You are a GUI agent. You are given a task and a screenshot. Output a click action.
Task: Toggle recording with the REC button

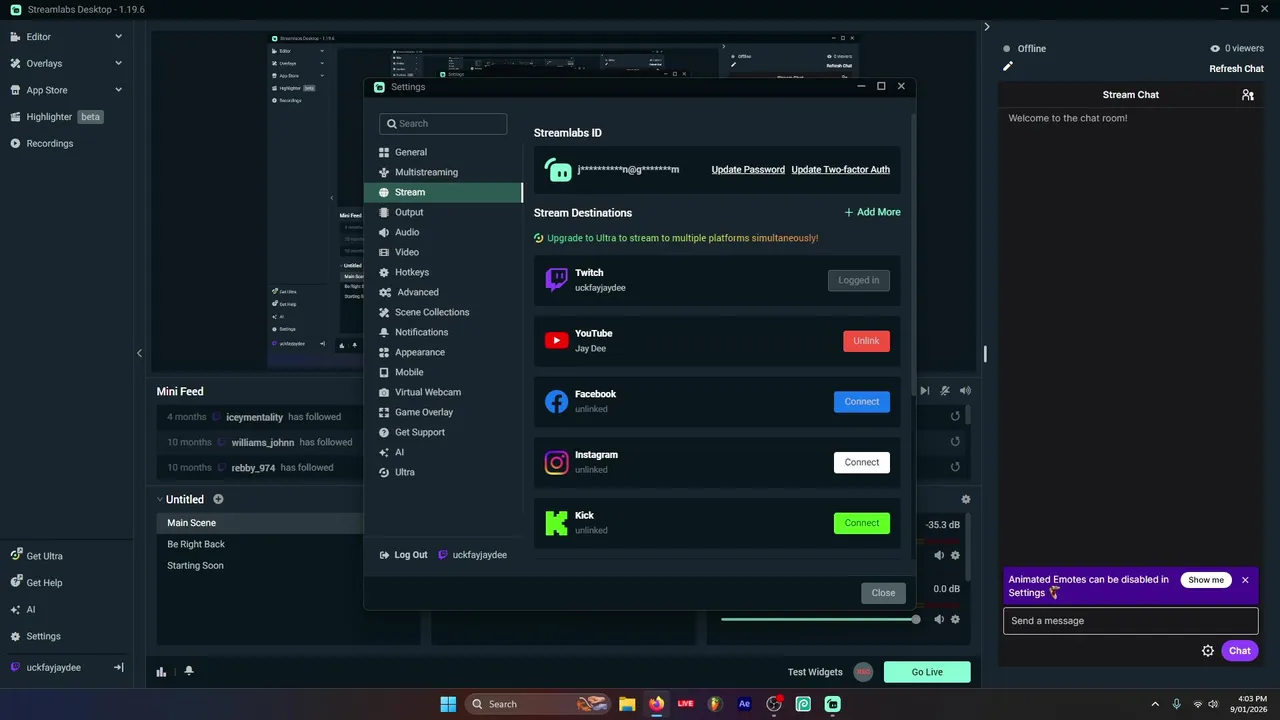click(863, 672)
